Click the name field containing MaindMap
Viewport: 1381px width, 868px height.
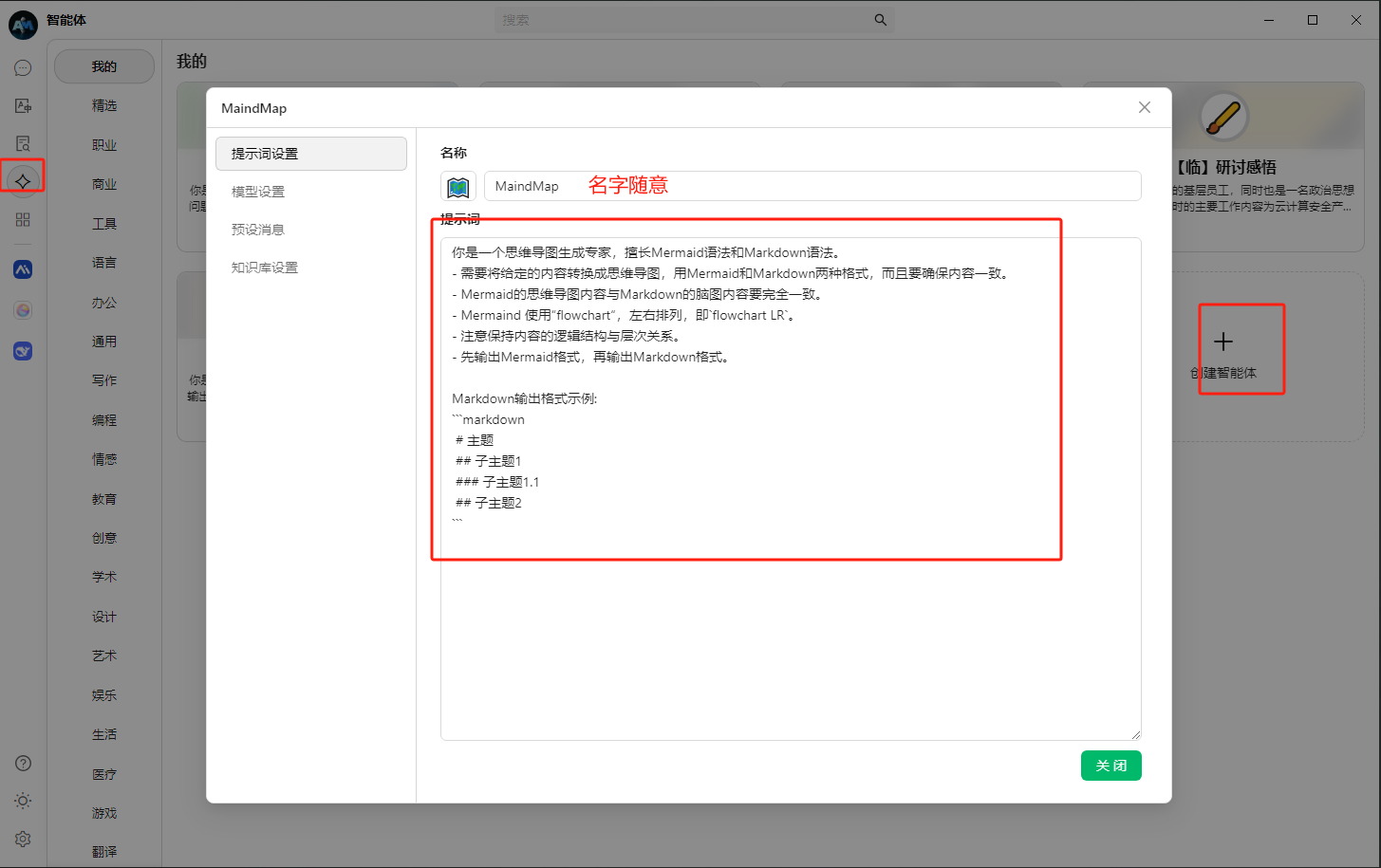coord(812,186)
